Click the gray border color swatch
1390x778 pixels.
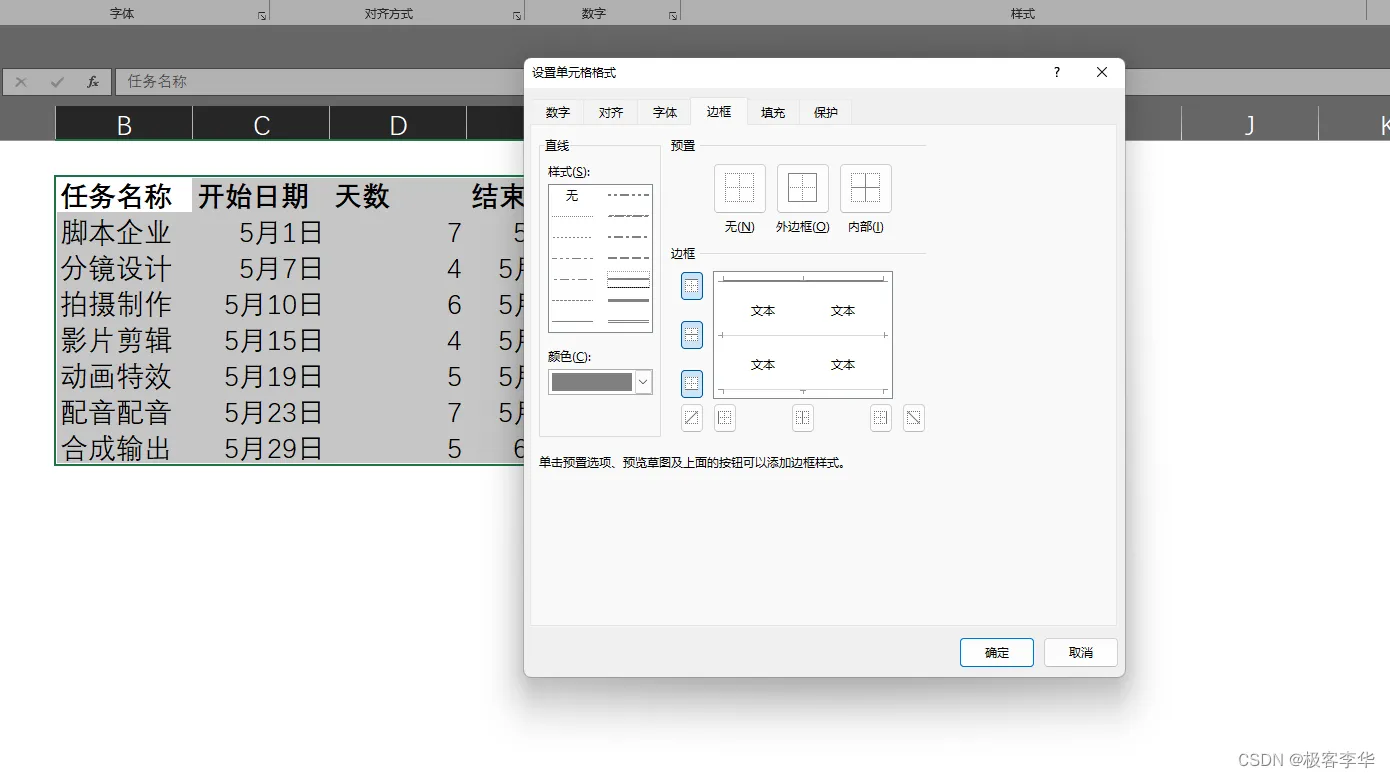pyautogui.click(x=592, y=382)
